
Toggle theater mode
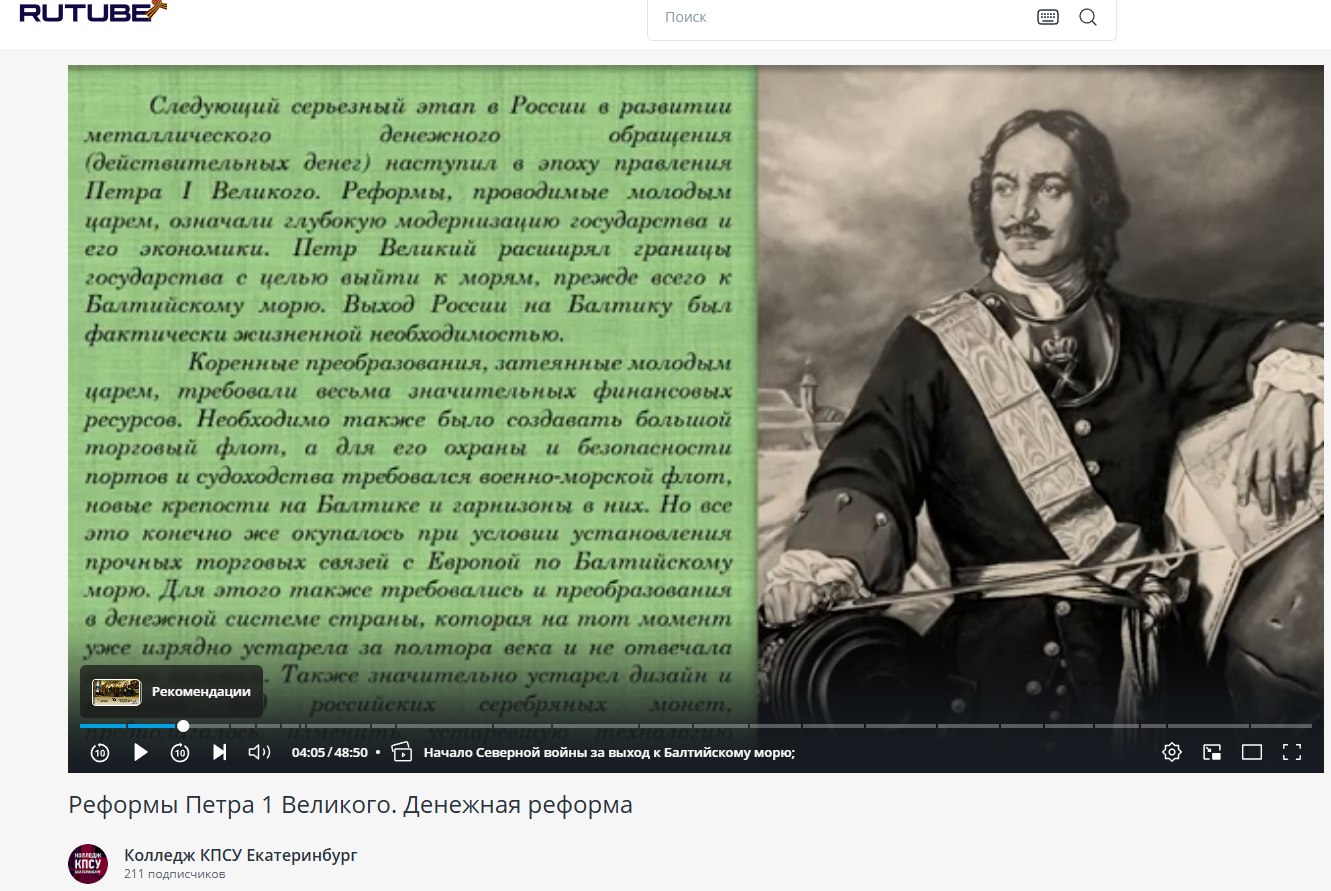coord(1252,752)
